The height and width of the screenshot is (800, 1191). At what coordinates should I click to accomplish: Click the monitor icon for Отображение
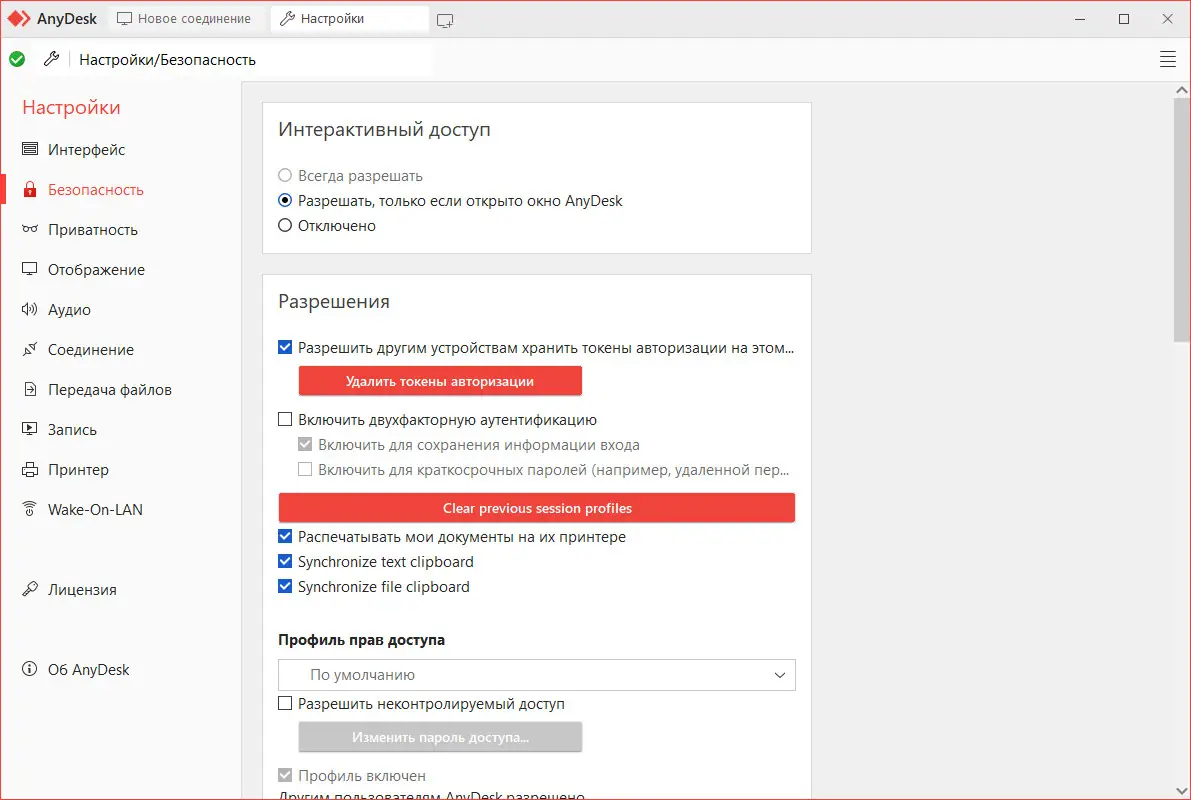pos(30,269)
